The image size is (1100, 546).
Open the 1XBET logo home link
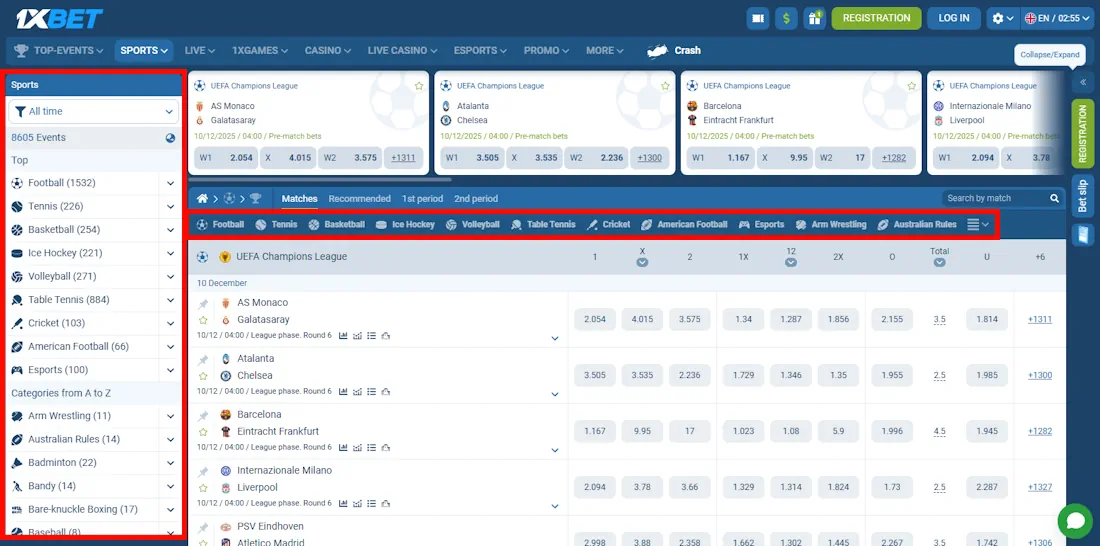(59, 19)
